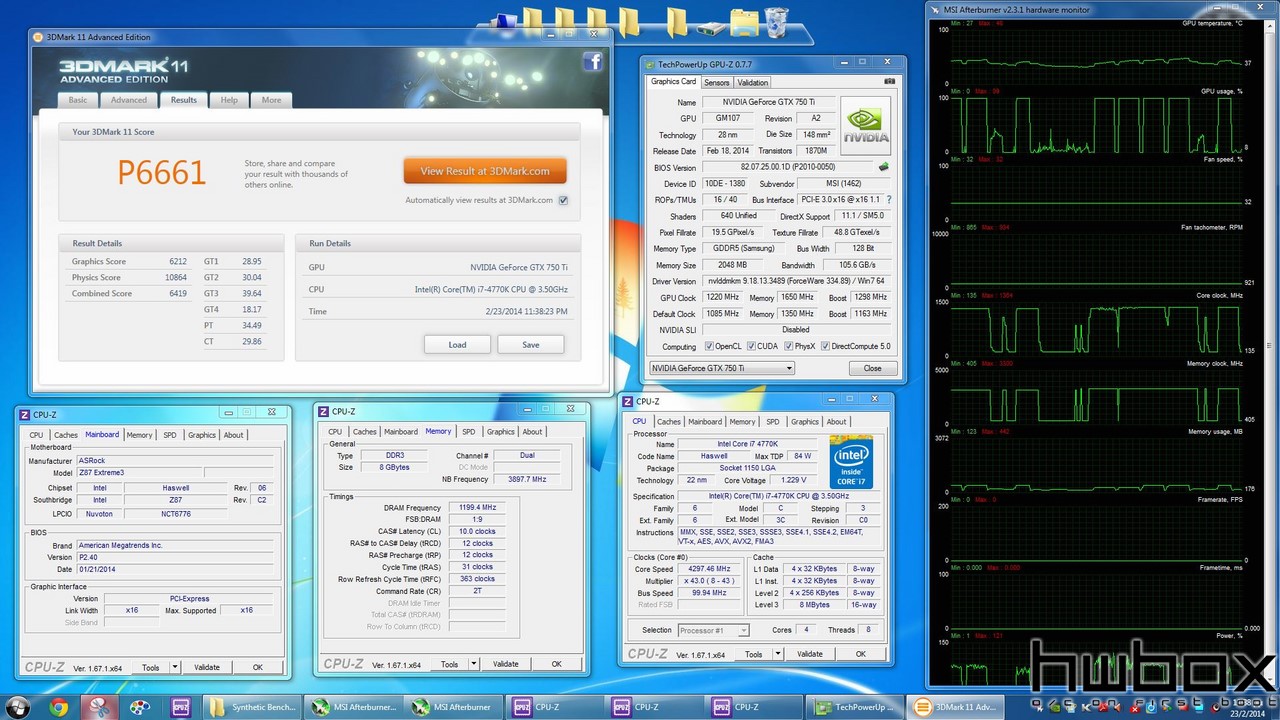The width and height of the screenshot is (1280, 720).
Task: Open Caches tab in CPU tab window
Action: click(669, 422)
